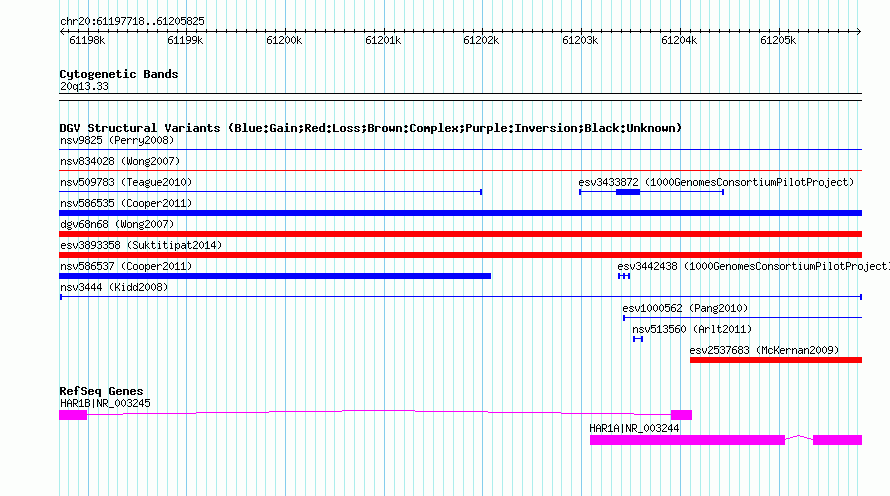
Task: Open the esv2537683 (McKernan2009) label
Action: (x=764, y=350)
